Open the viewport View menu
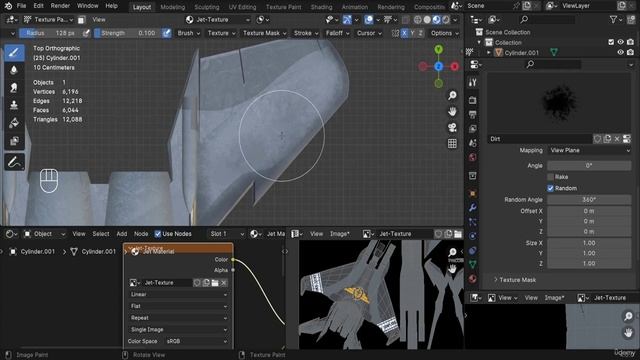 pyautogui.click(x=98, y=19)
